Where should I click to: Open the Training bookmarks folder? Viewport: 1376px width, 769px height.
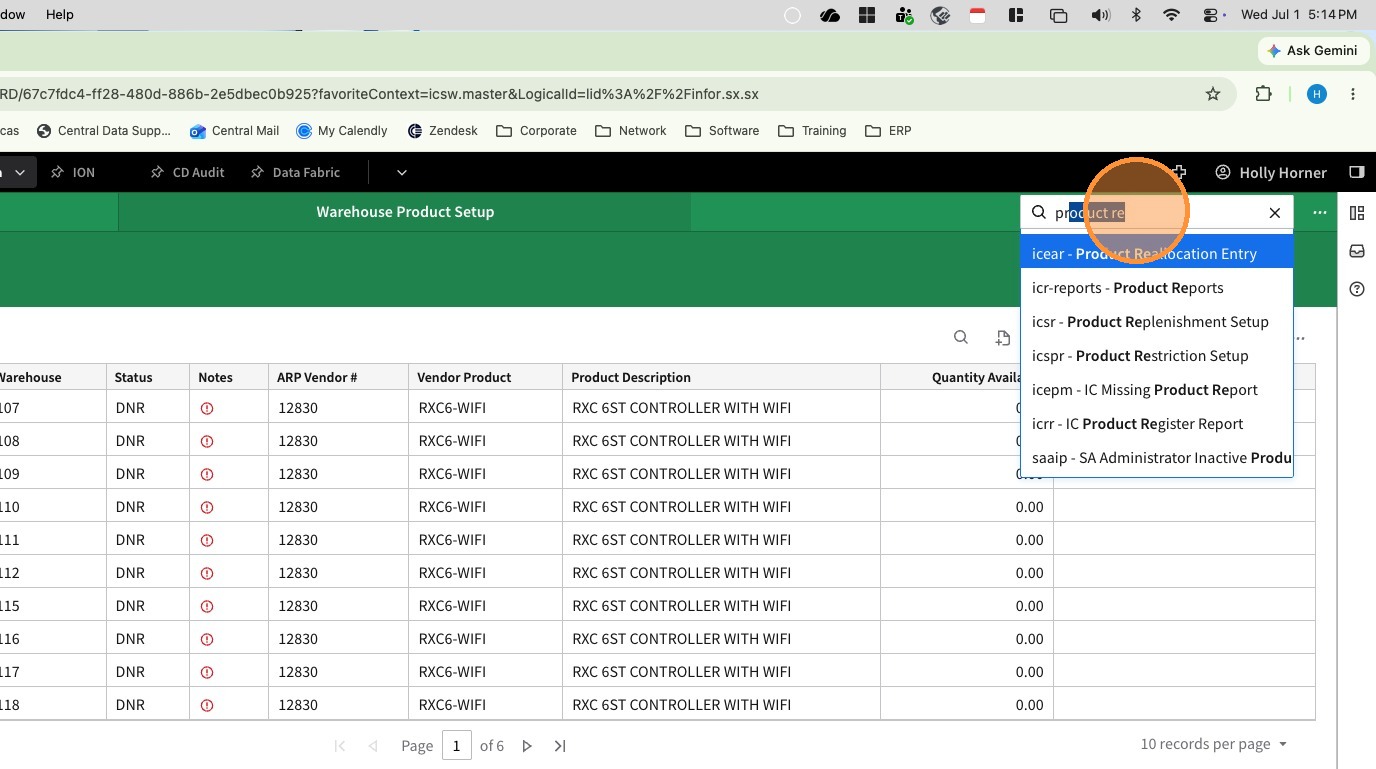pyautogui.click(x=812, y=131)
